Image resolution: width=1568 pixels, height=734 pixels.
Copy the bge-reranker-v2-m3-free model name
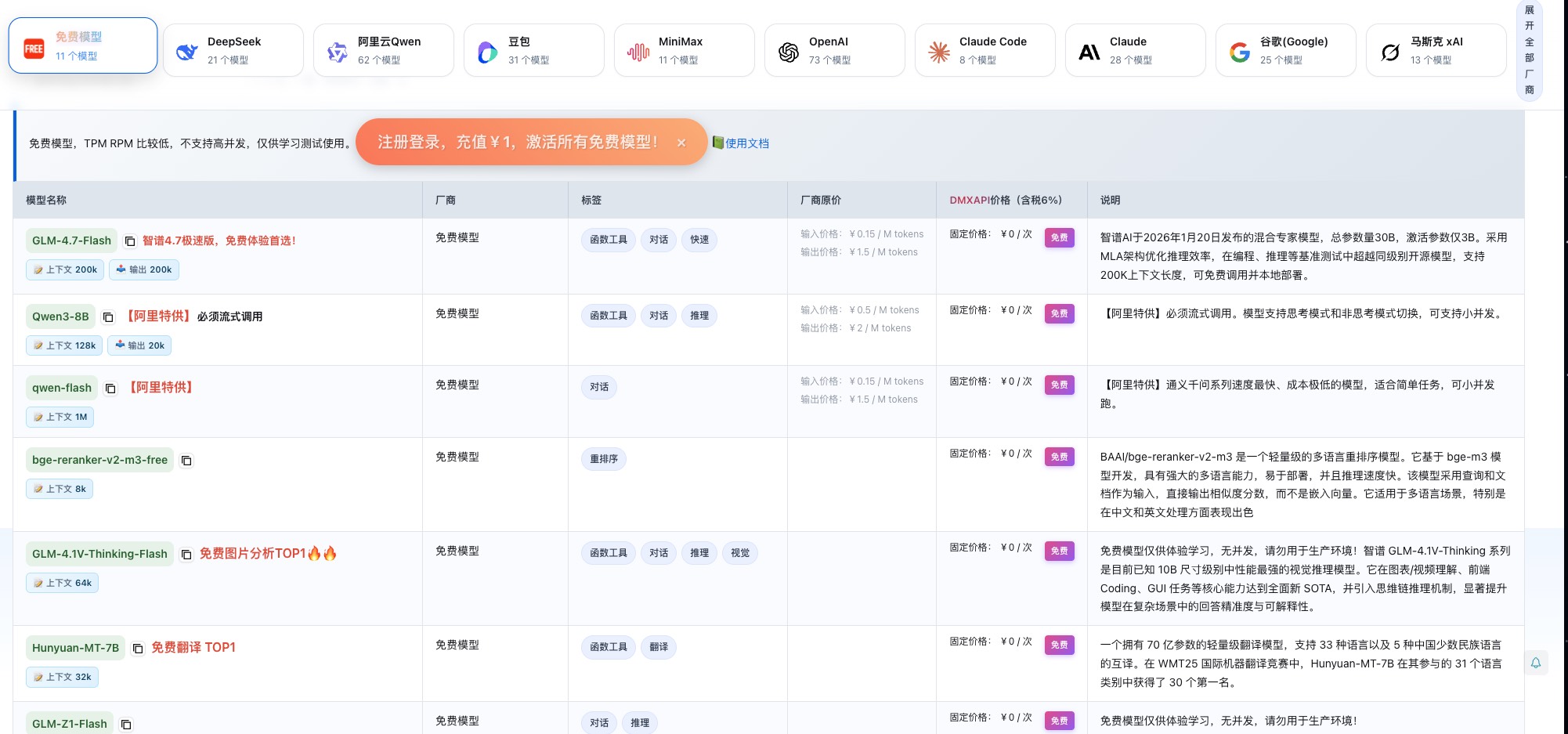(x=186, y=461)
